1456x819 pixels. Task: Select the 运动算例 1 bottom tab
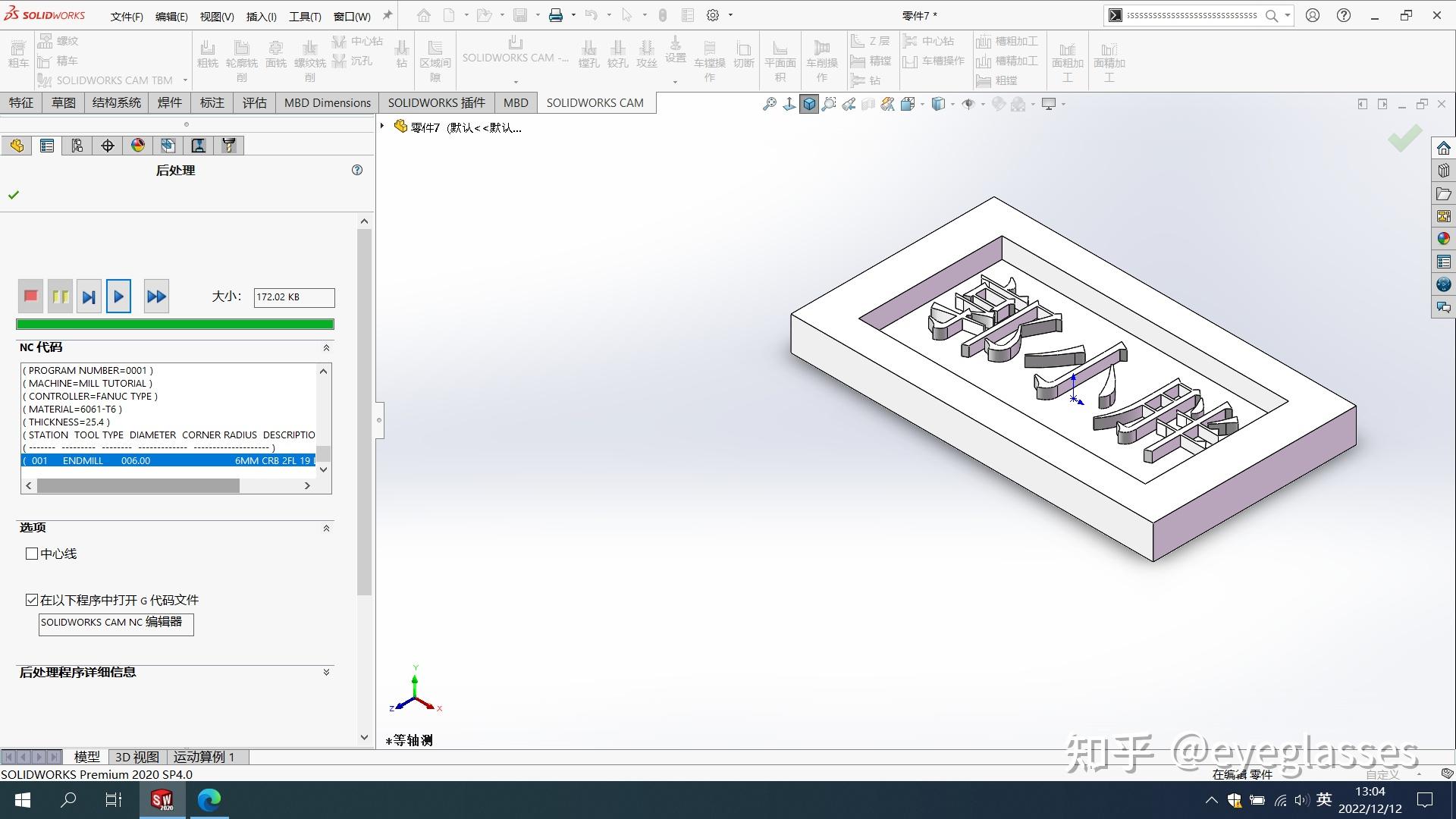click(x=203, y=756)
